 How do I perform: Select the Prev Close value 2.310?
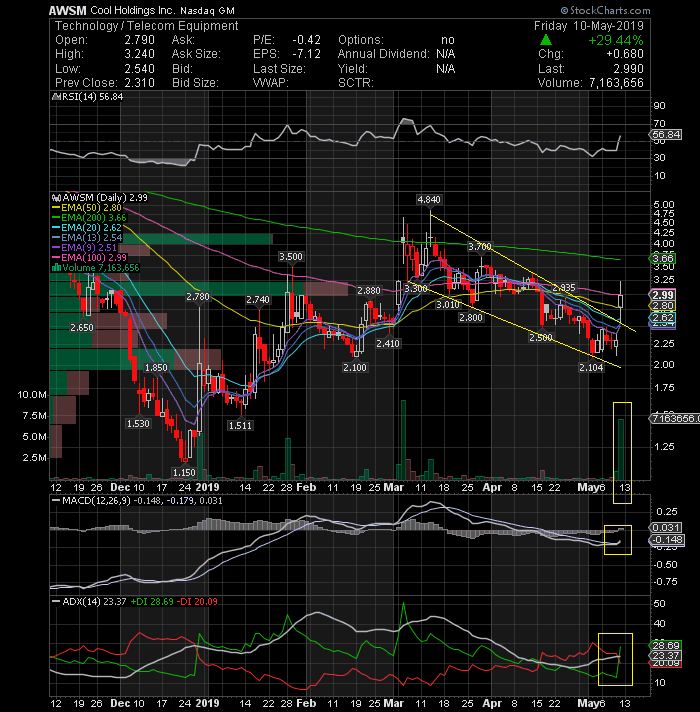140,83
